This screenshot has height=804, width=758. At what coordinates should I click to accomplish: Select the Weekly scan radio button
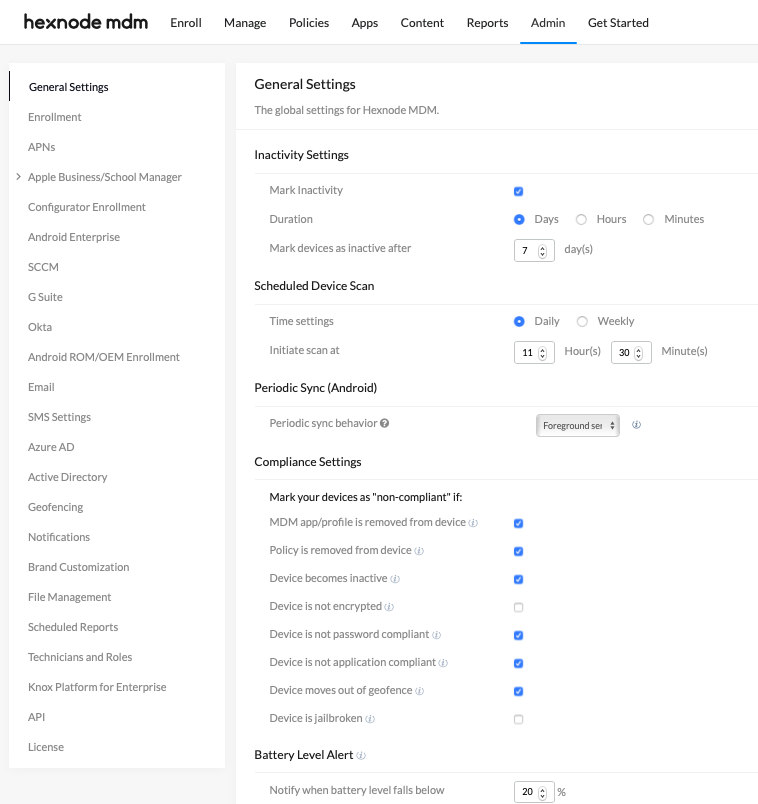pyautogui.click(x=582, y=321)
